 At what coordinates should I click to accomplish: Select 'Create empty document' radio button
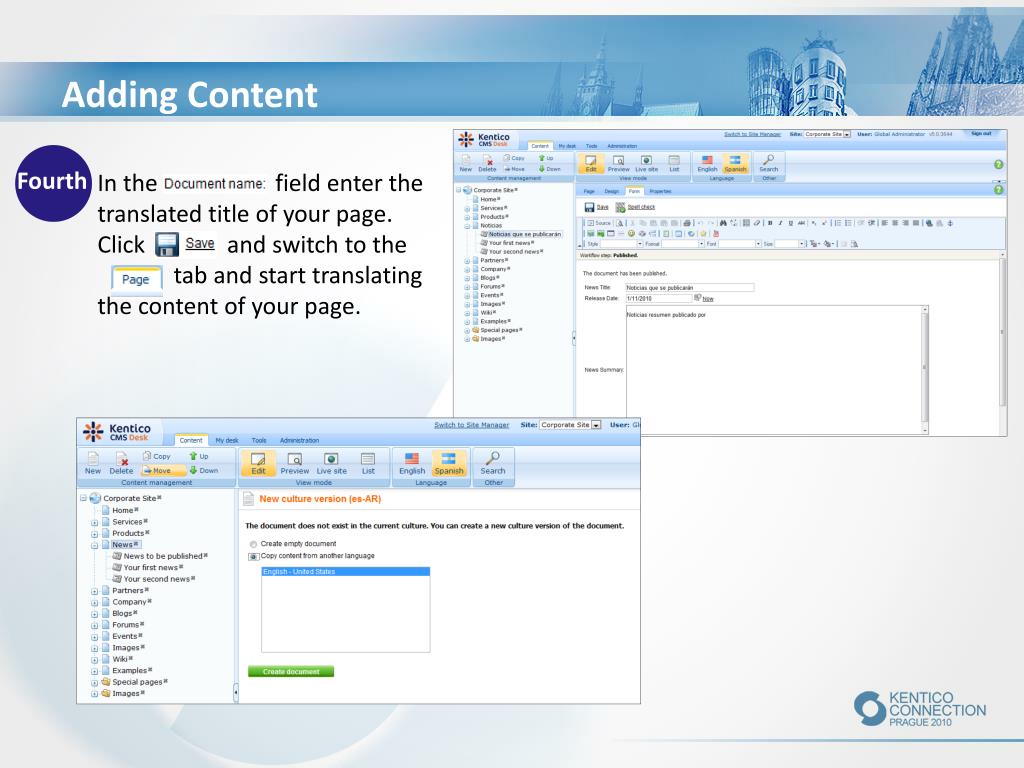(253, 544)
